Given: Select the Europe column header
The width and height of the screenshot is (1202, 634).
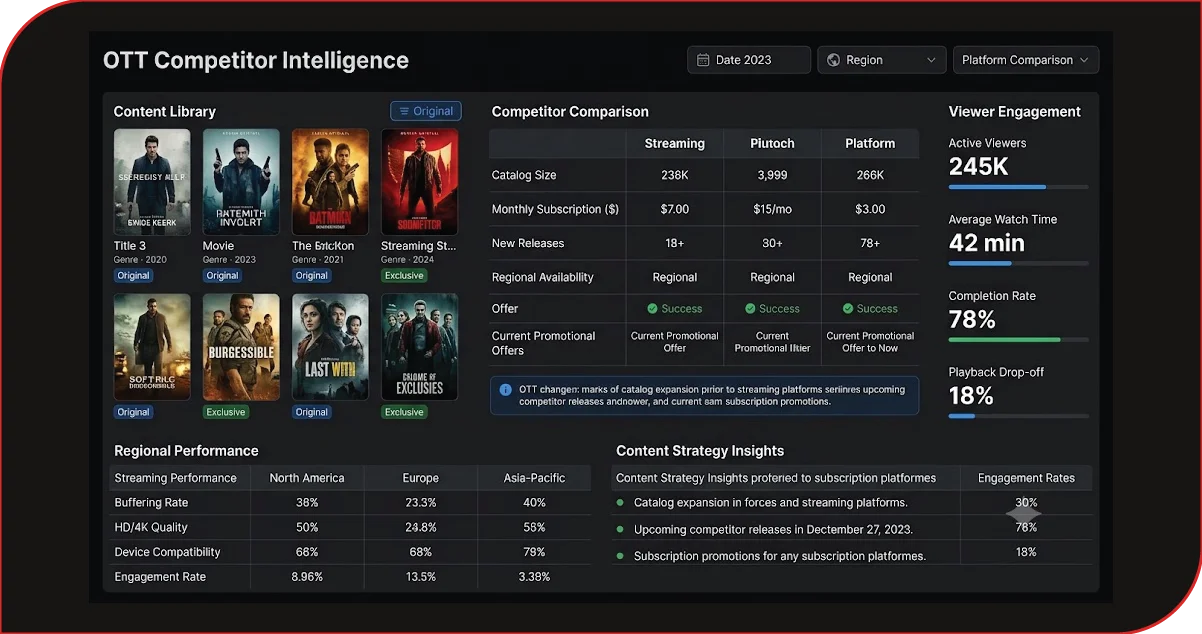Looking at the screenshot, I should 421,478.
